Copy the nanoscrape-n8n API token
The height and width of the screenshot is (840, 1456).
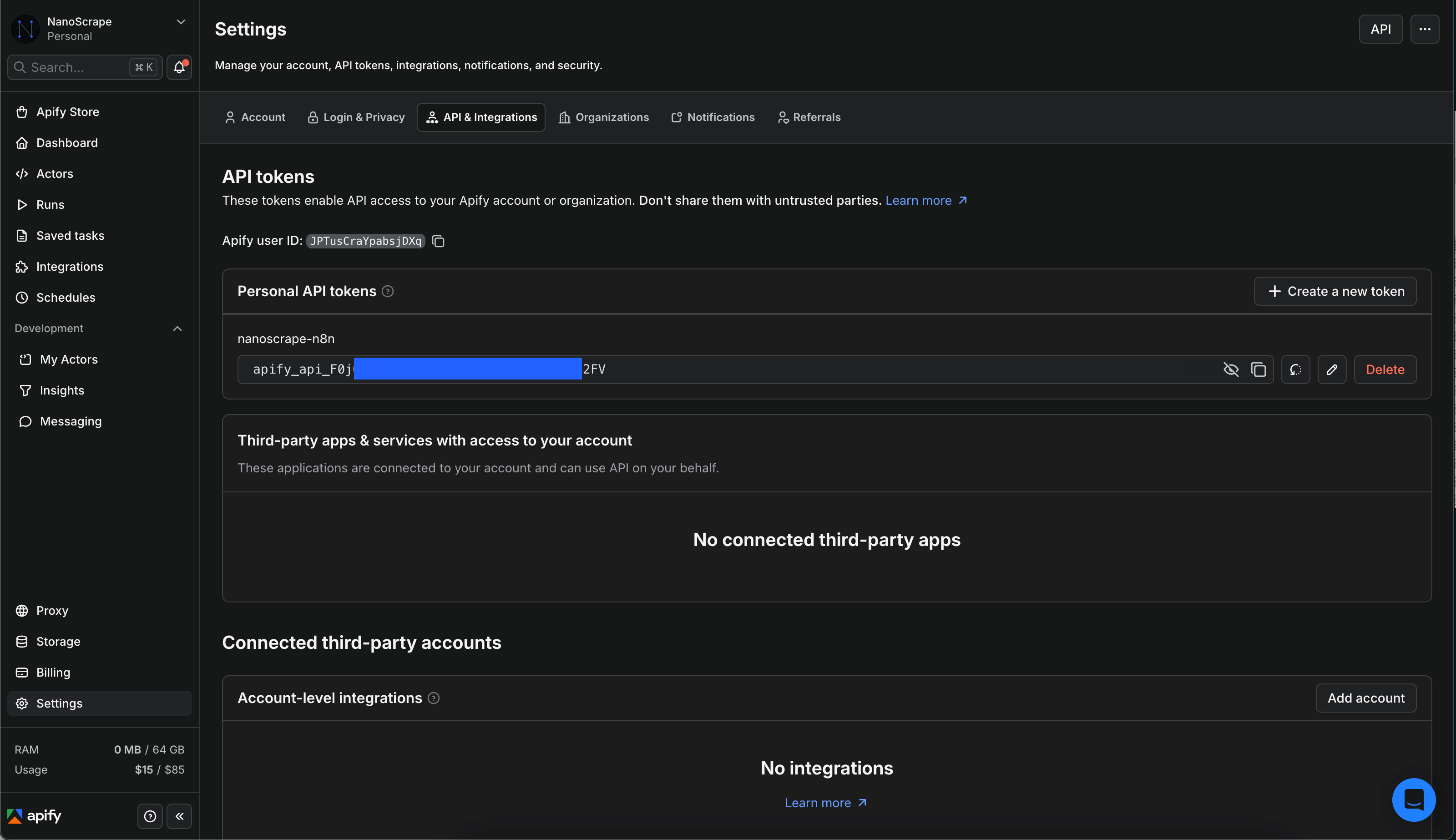1258,369
